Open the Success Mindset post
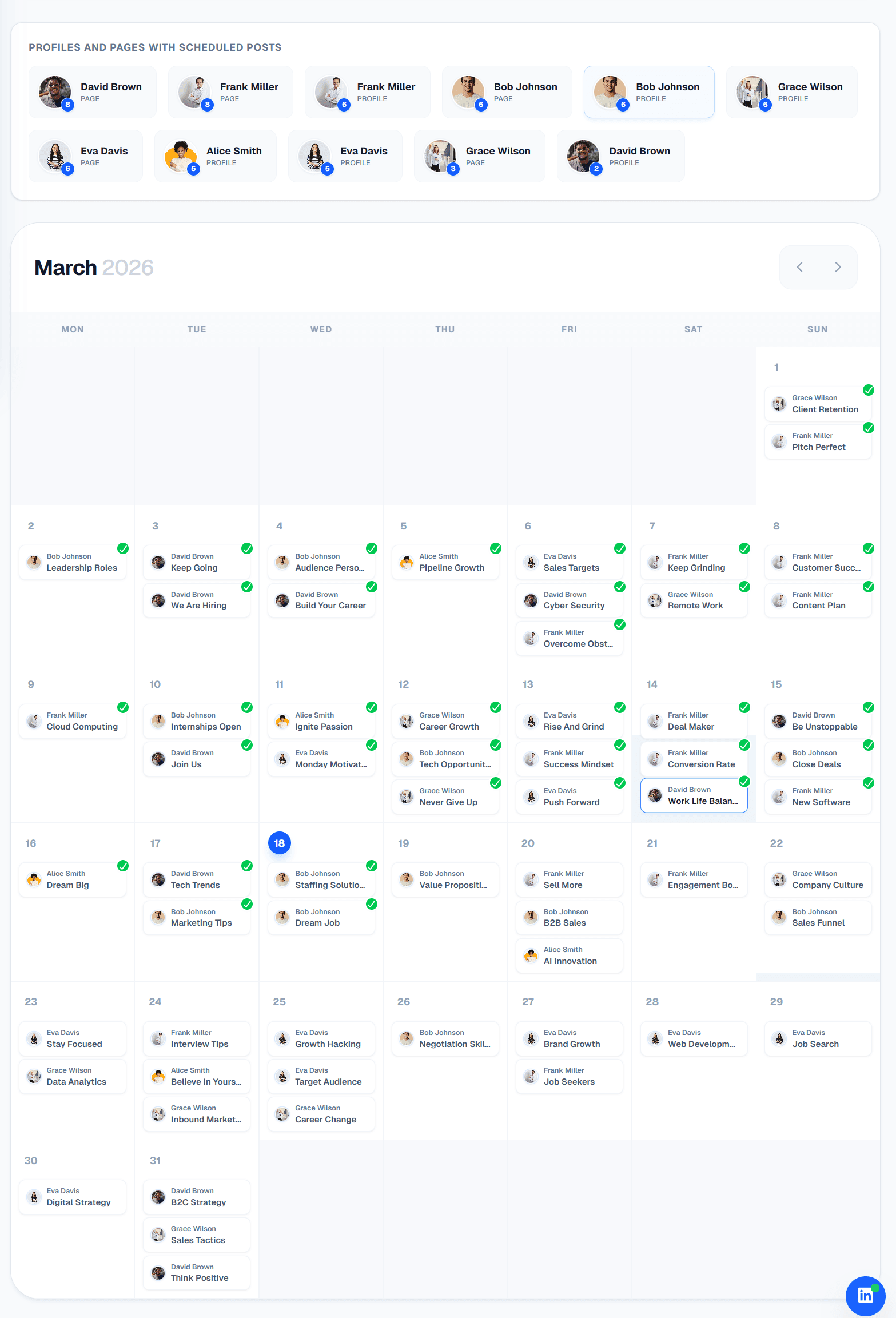Screen dimensions: 896x1318 [570, 759]
